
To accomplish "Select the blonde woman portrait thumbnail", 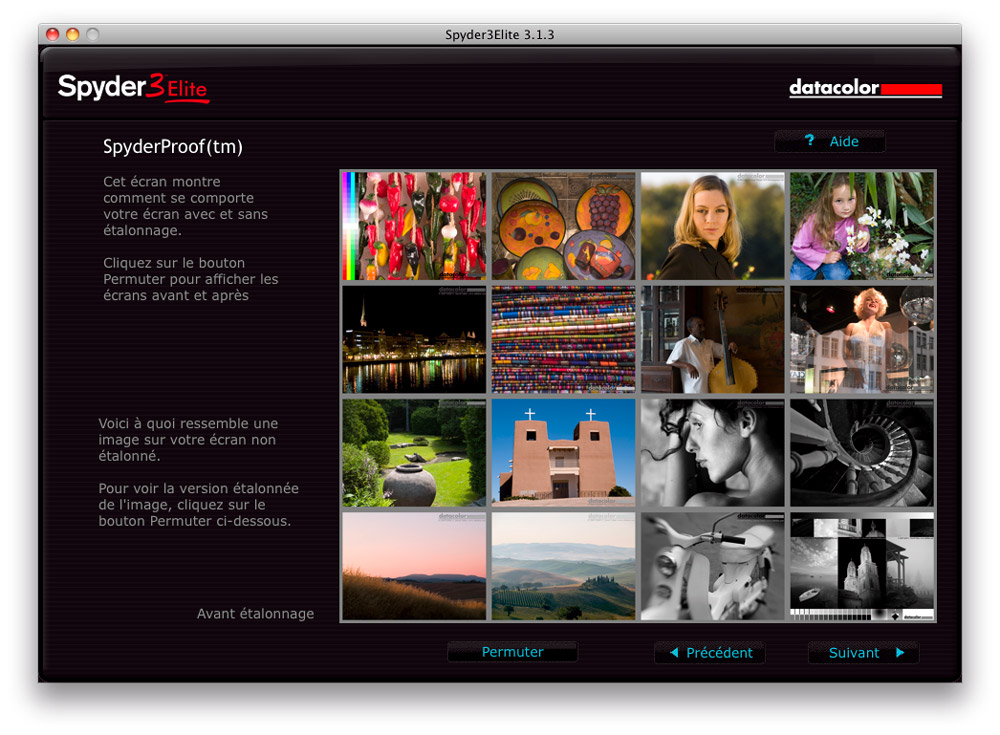I will pos(713,226).
